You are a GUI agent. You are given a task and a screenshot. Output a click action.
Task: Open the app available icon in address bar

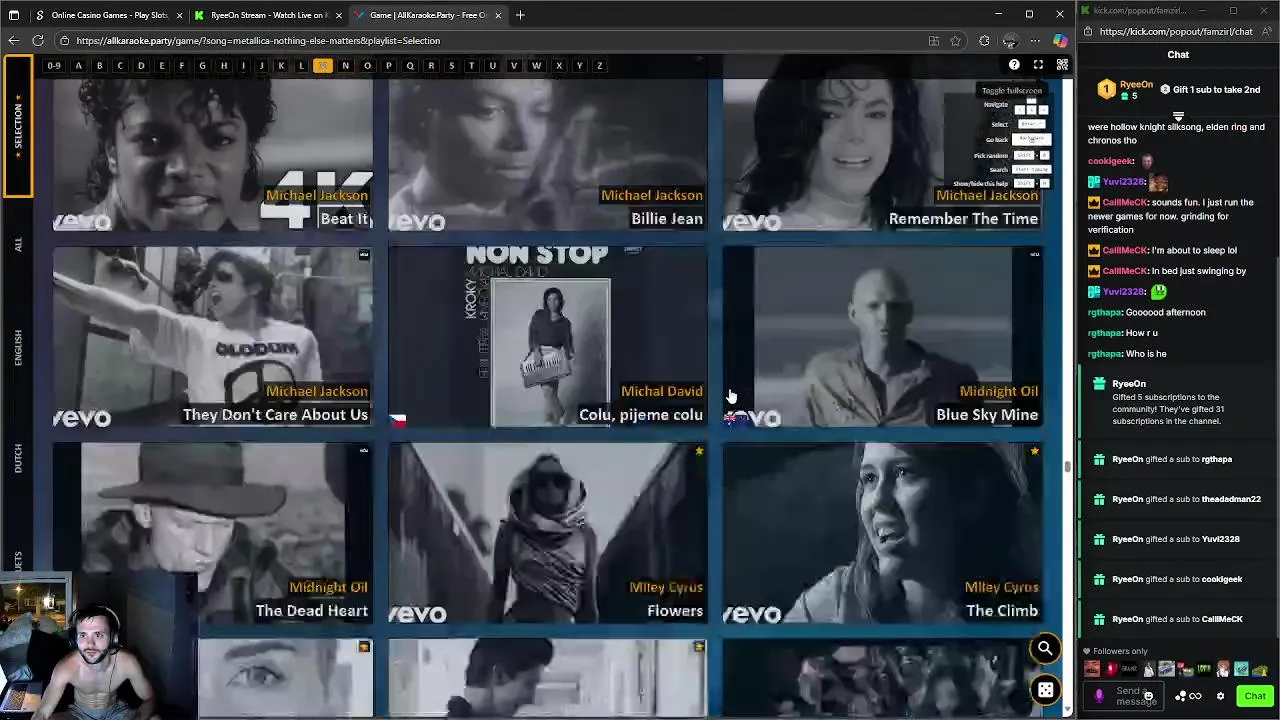[x=933, y=41]
